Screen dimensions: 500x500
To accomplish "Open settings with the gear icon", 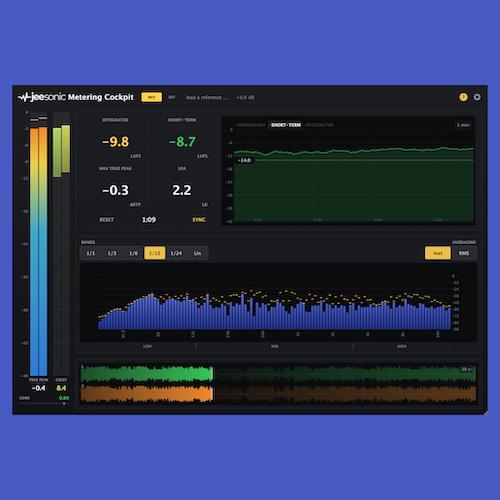I will [x=477, y=97].
